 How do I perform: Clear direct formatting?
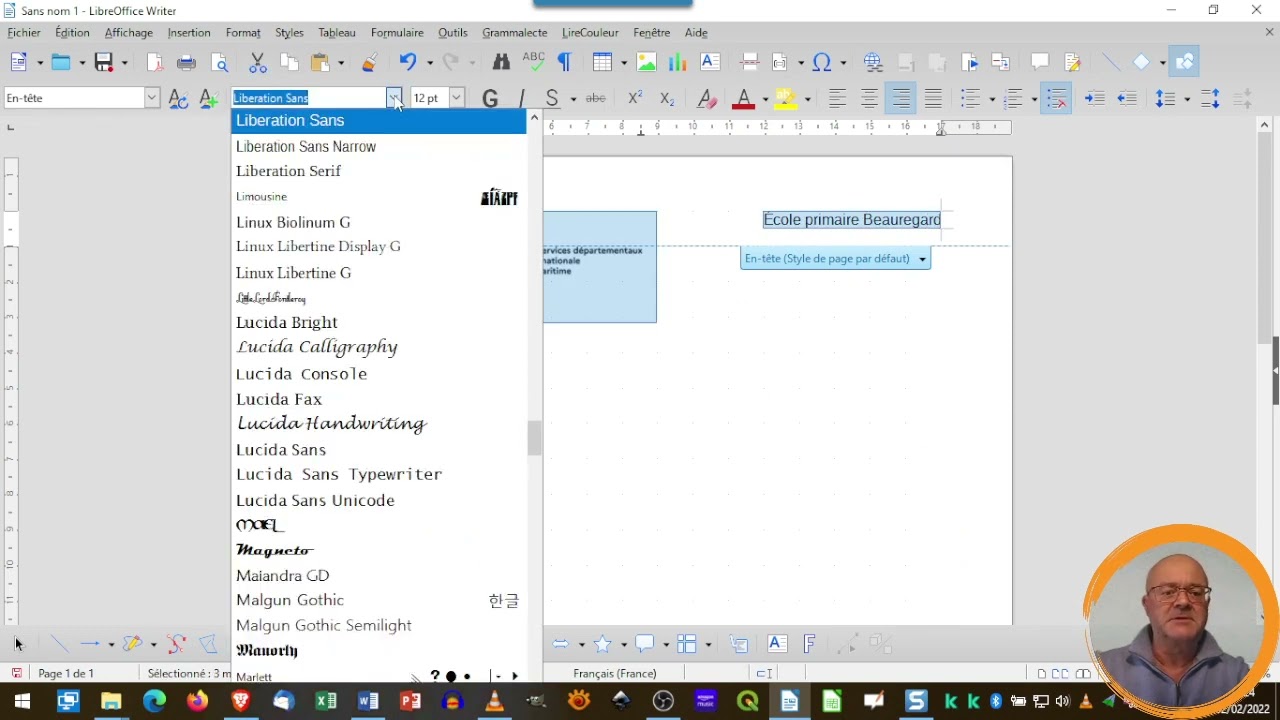click(x=707, y=98)
